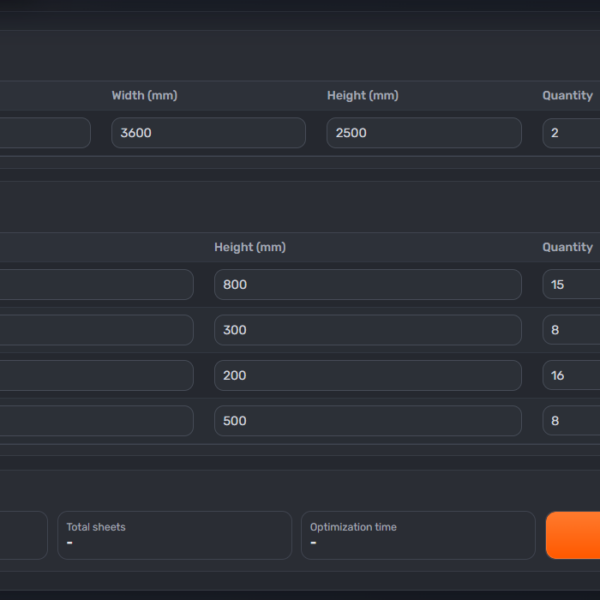Click the Quantity field in the 500 height row
The height and width of the screenshot is (600, 600).
click(571, 421)
